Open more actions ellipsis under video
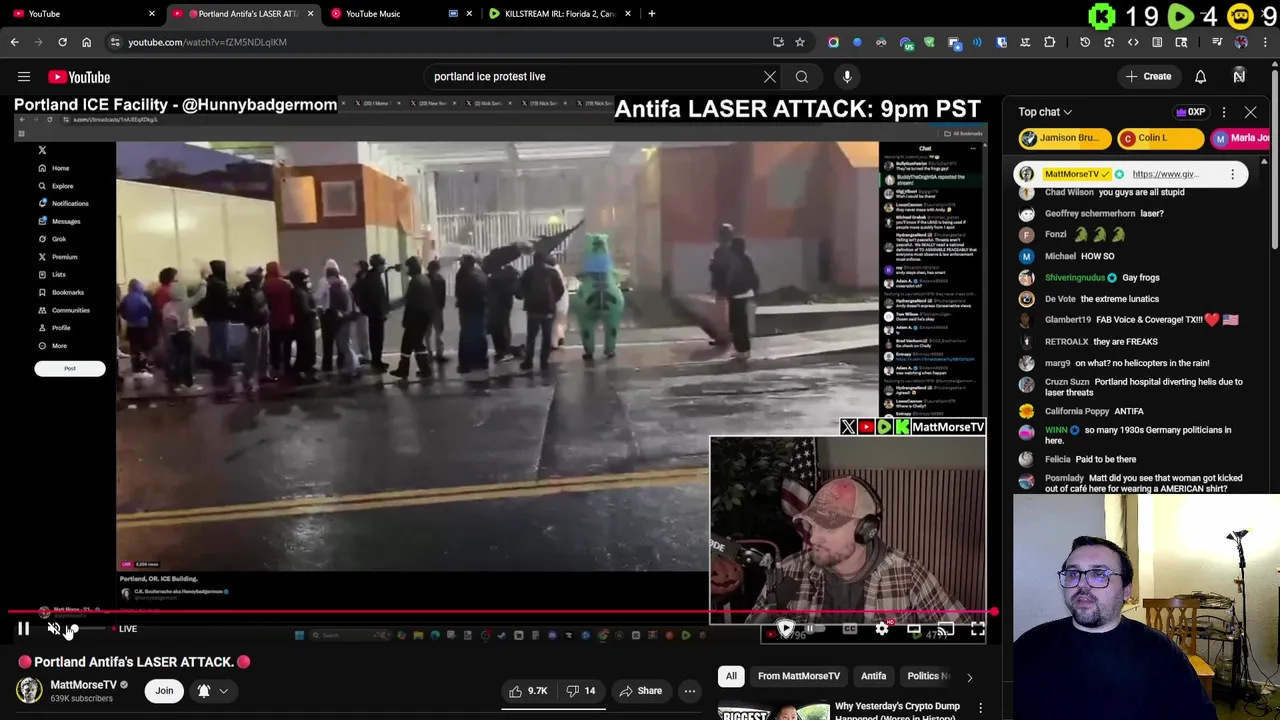This screenshot has width=1280, height=720. (689, 691)
